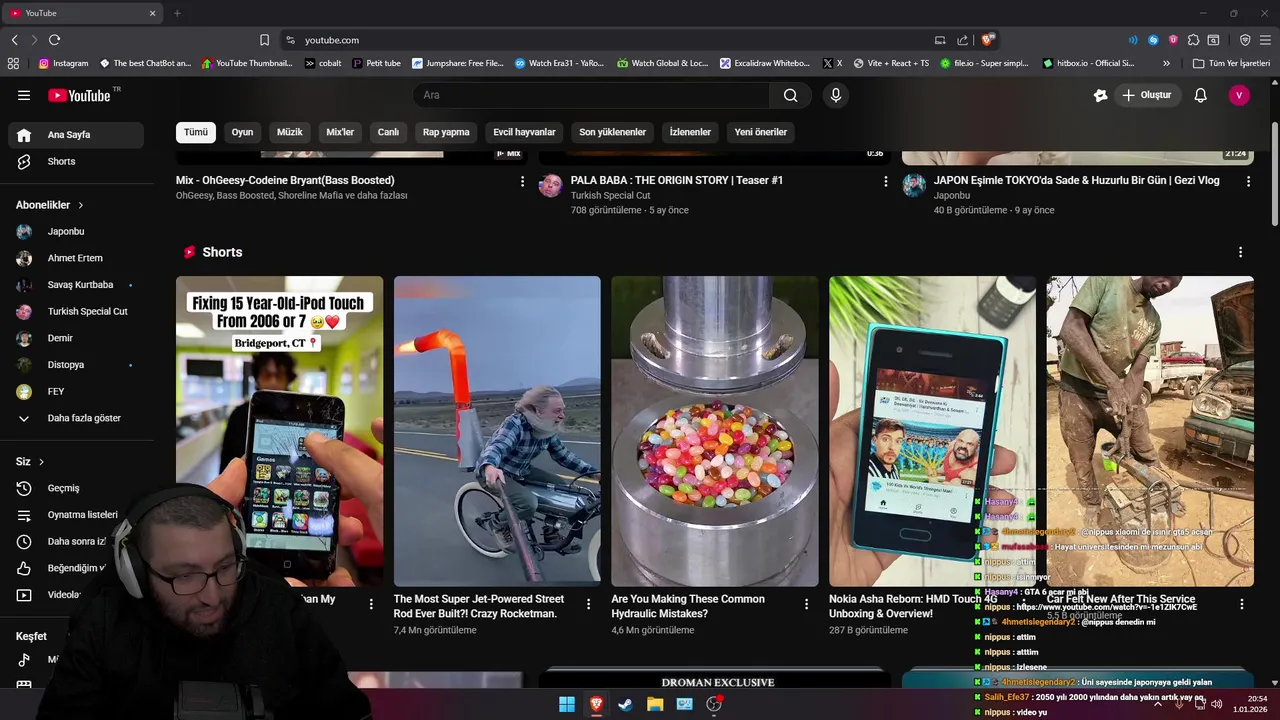Open Japonbu channel avatar beside video
The image size is (1280, 720).
914,186
